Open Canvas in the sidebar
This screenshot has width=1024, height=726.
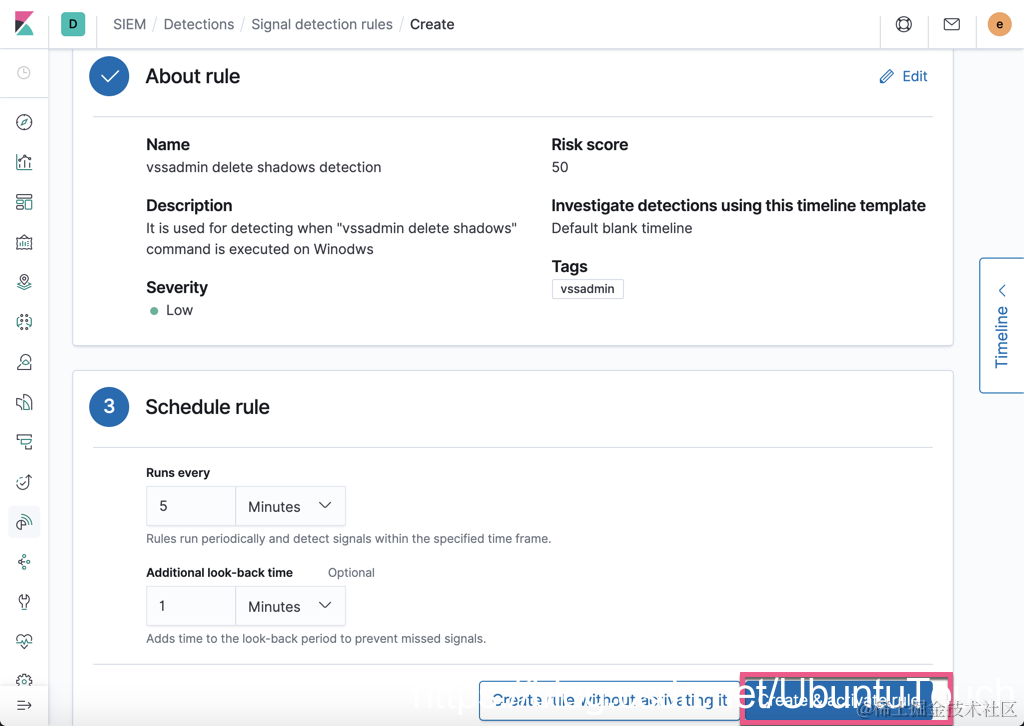coord(24,242)
